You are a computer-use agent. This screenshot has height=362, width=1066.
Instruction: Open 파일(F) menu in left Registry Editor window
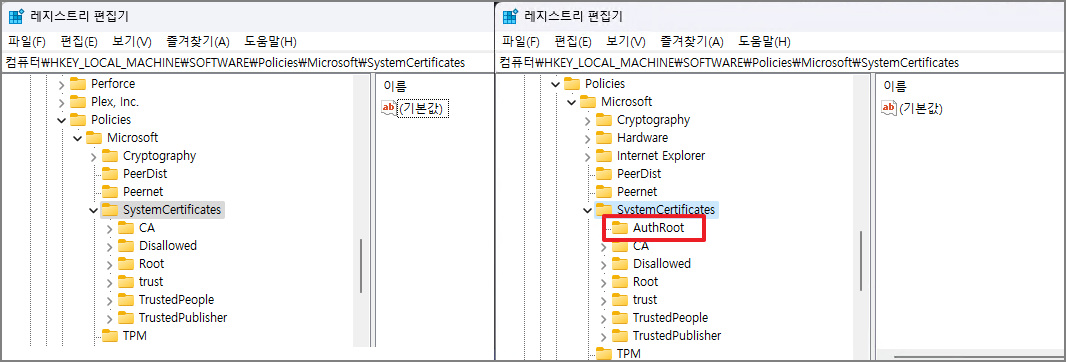pos(27,42)
